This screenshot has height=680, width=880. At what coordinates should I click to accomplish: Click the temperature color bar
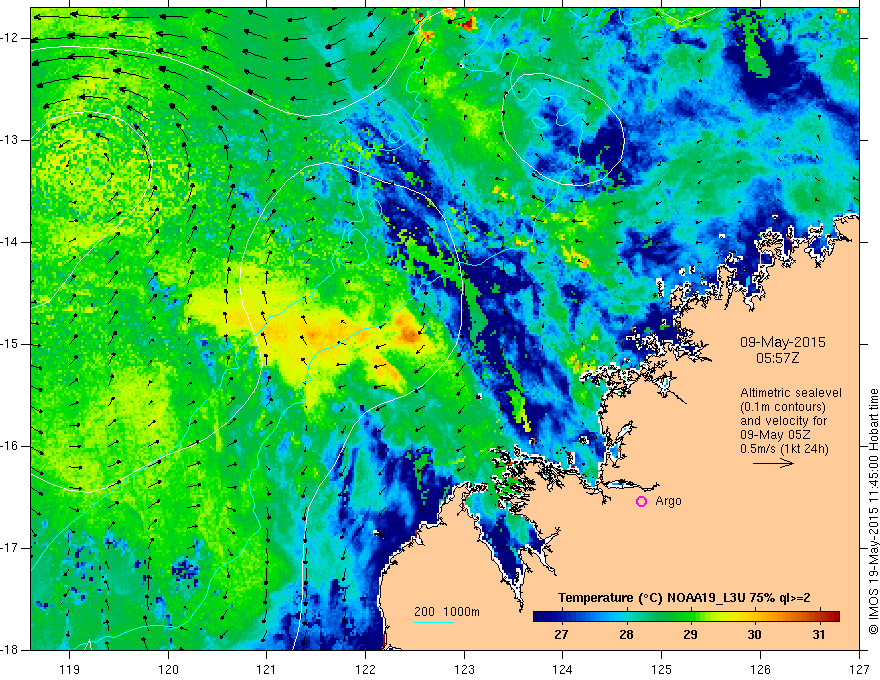pos(686,617)
